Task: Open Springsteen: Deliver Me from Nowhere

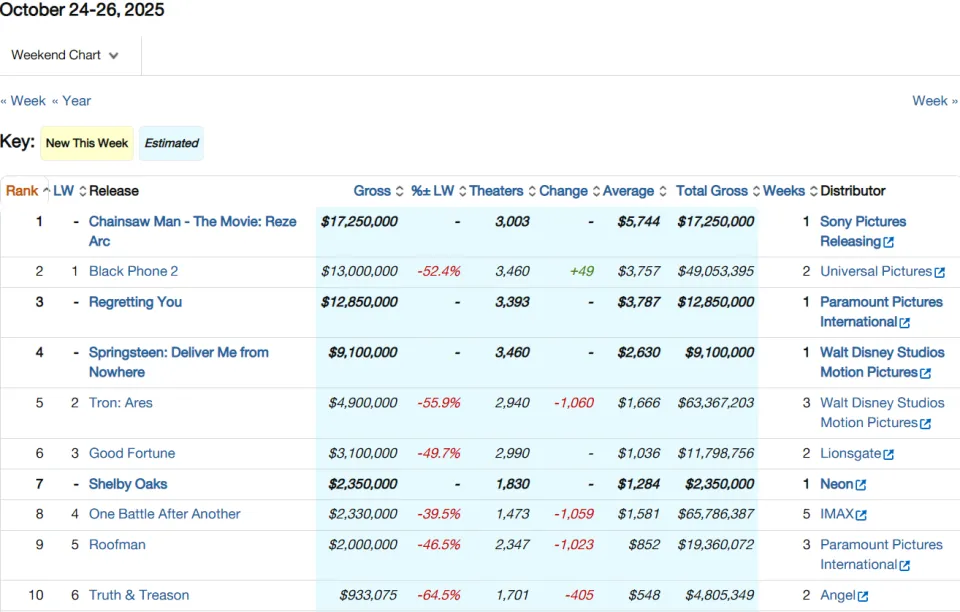Action: tap(178, 362)
